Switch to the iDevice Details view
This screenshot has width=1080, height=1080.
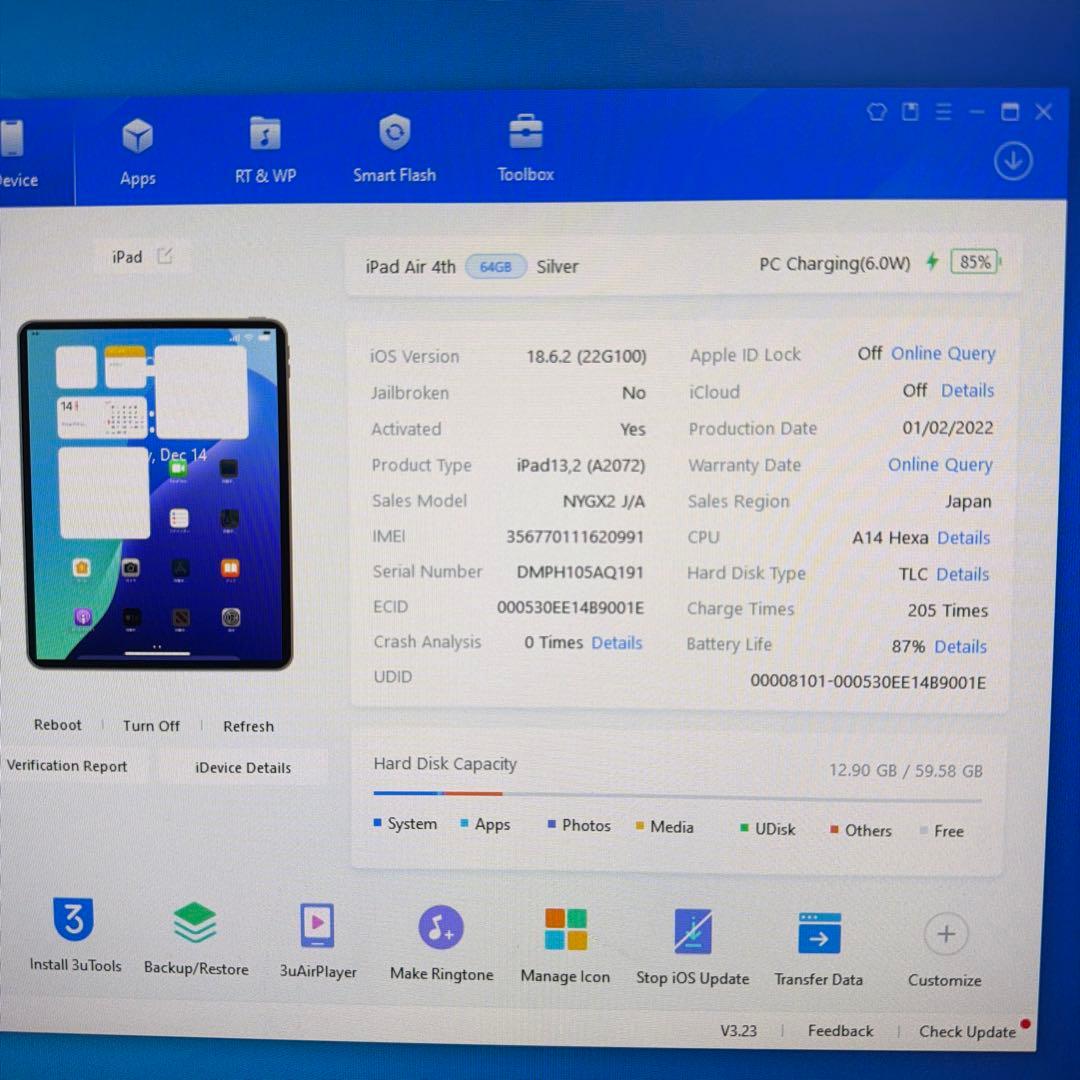click(243, 768)
